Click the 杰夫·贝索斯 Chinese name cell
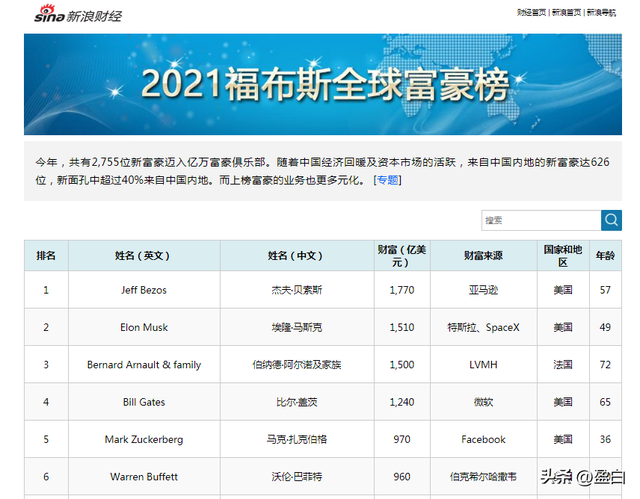Screen dimensions: 640x499 click(297, 290)
